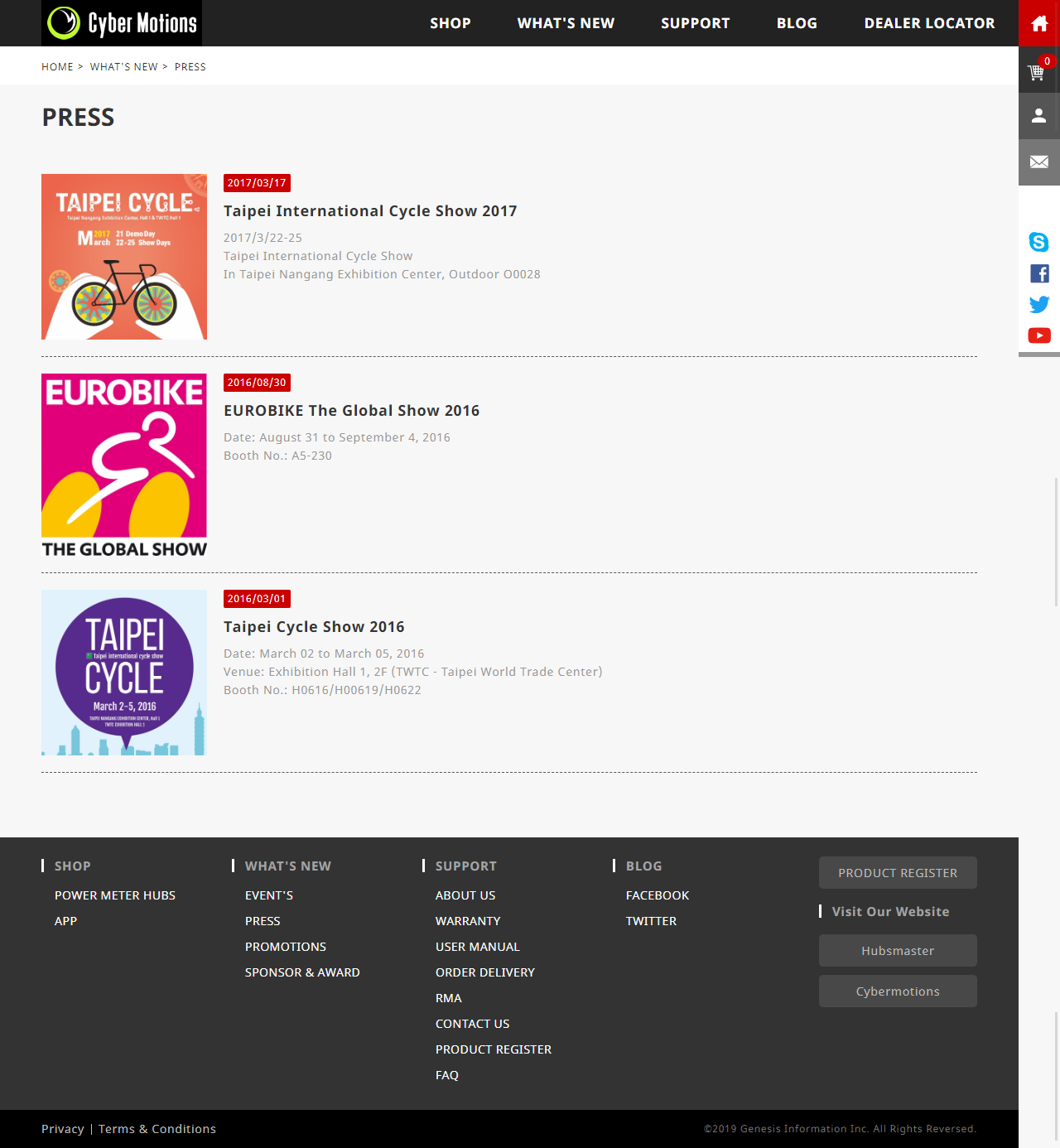Open footer USER MANUAL link

click(478, 947)
